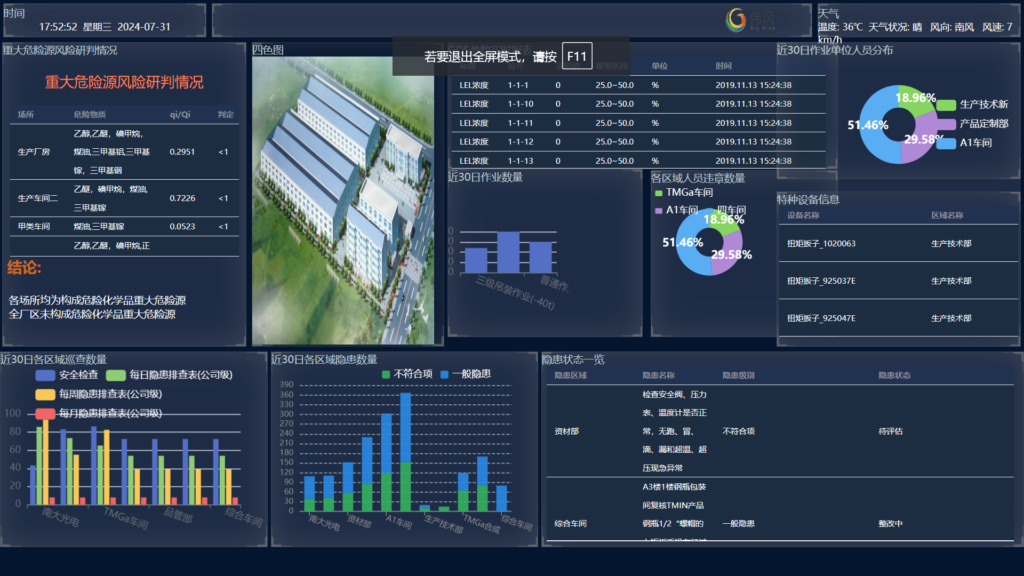Select the 生产厂房 row in risk table
The height and width of the screenshot is (576, 1024).
[x=124, y=152]
